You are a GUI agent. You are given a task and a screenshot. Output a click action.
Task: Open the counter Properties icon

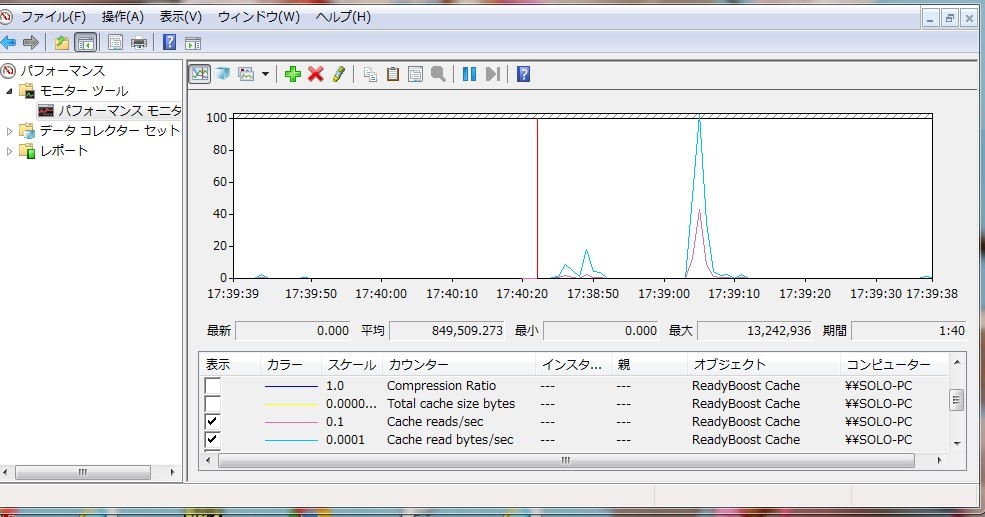pos(415,74)
